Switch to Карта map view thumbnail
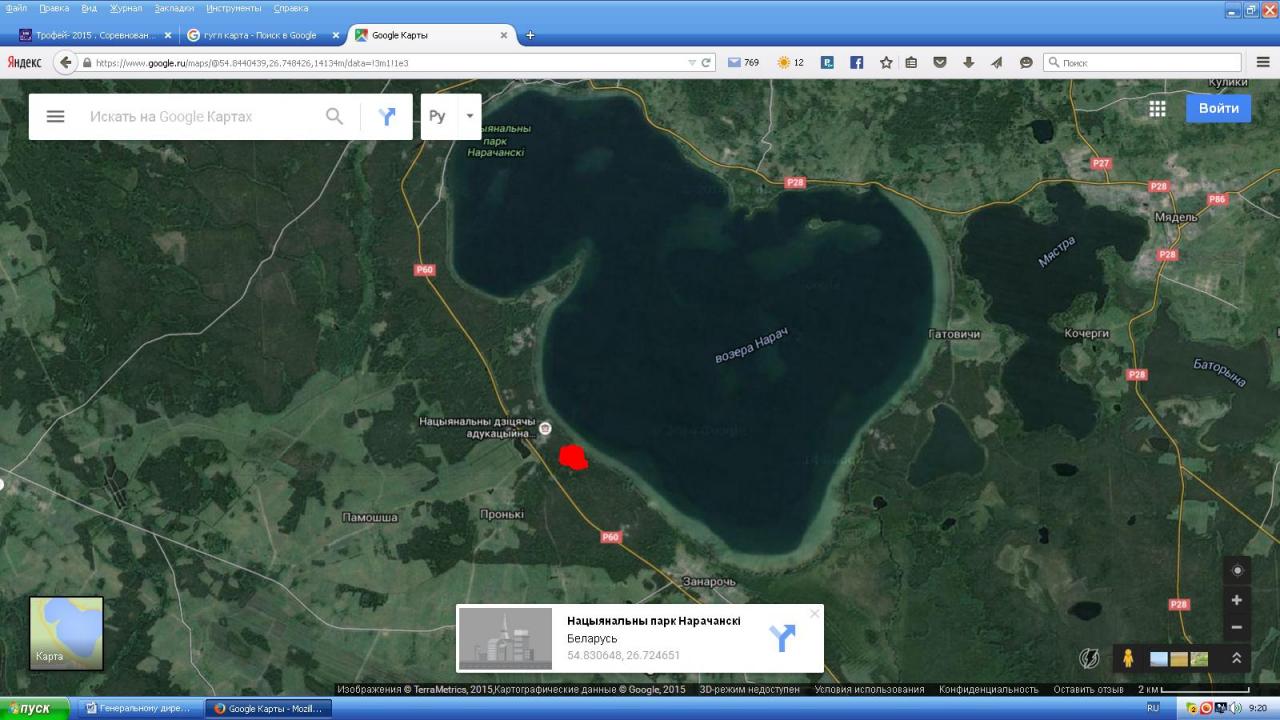This screenshot has width=1280, height=720. pyautogui.click(x=66, y=633)
